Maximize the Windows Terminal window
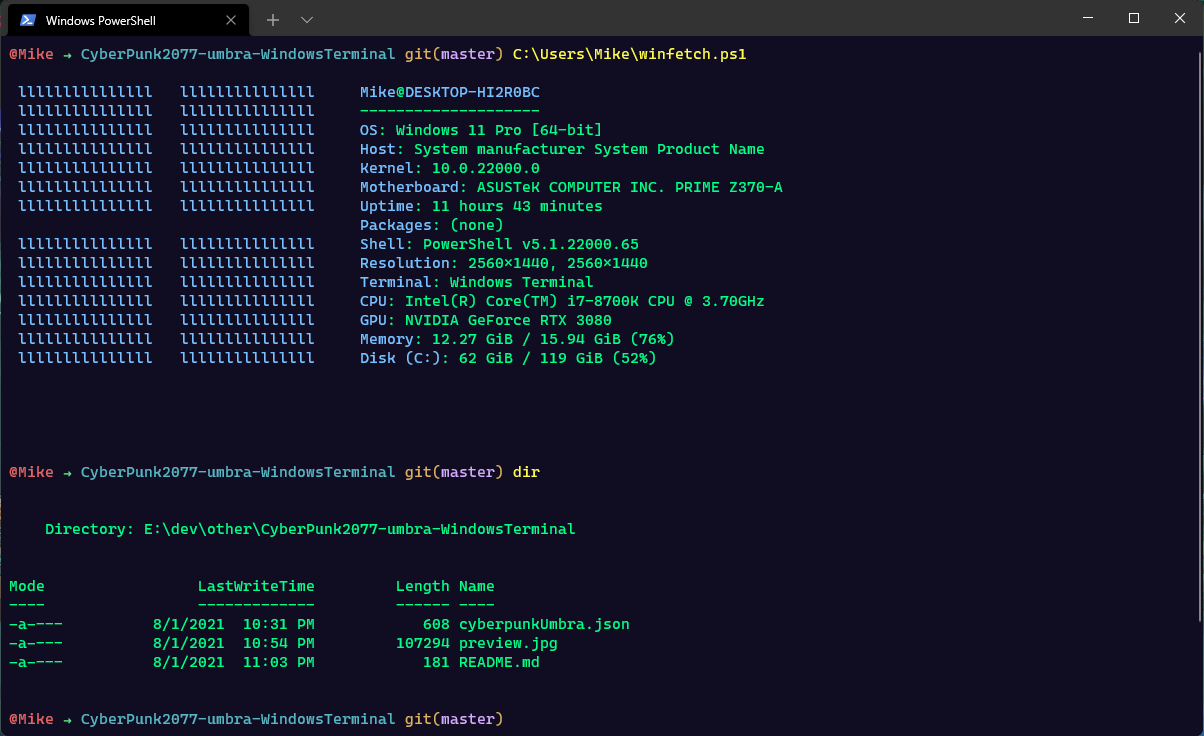The height and width of the screenshot is (736, 1204). (1134, 18)
